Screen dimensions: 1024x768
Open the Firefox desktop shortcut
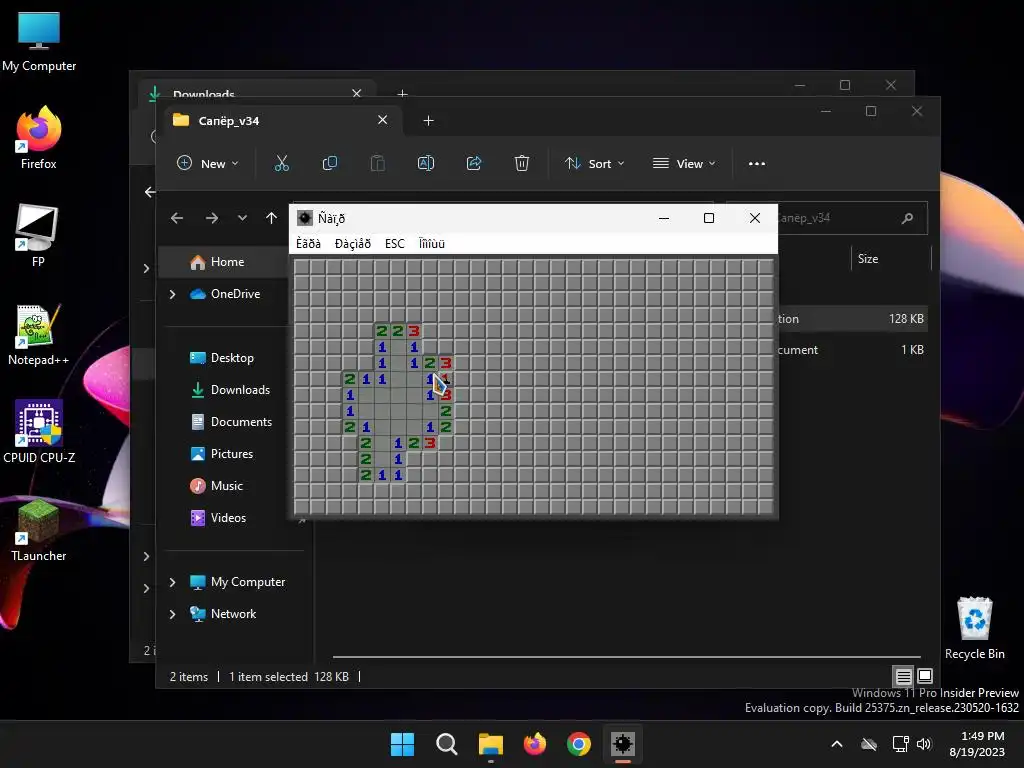pyautogui.click(x=39, y=138)
